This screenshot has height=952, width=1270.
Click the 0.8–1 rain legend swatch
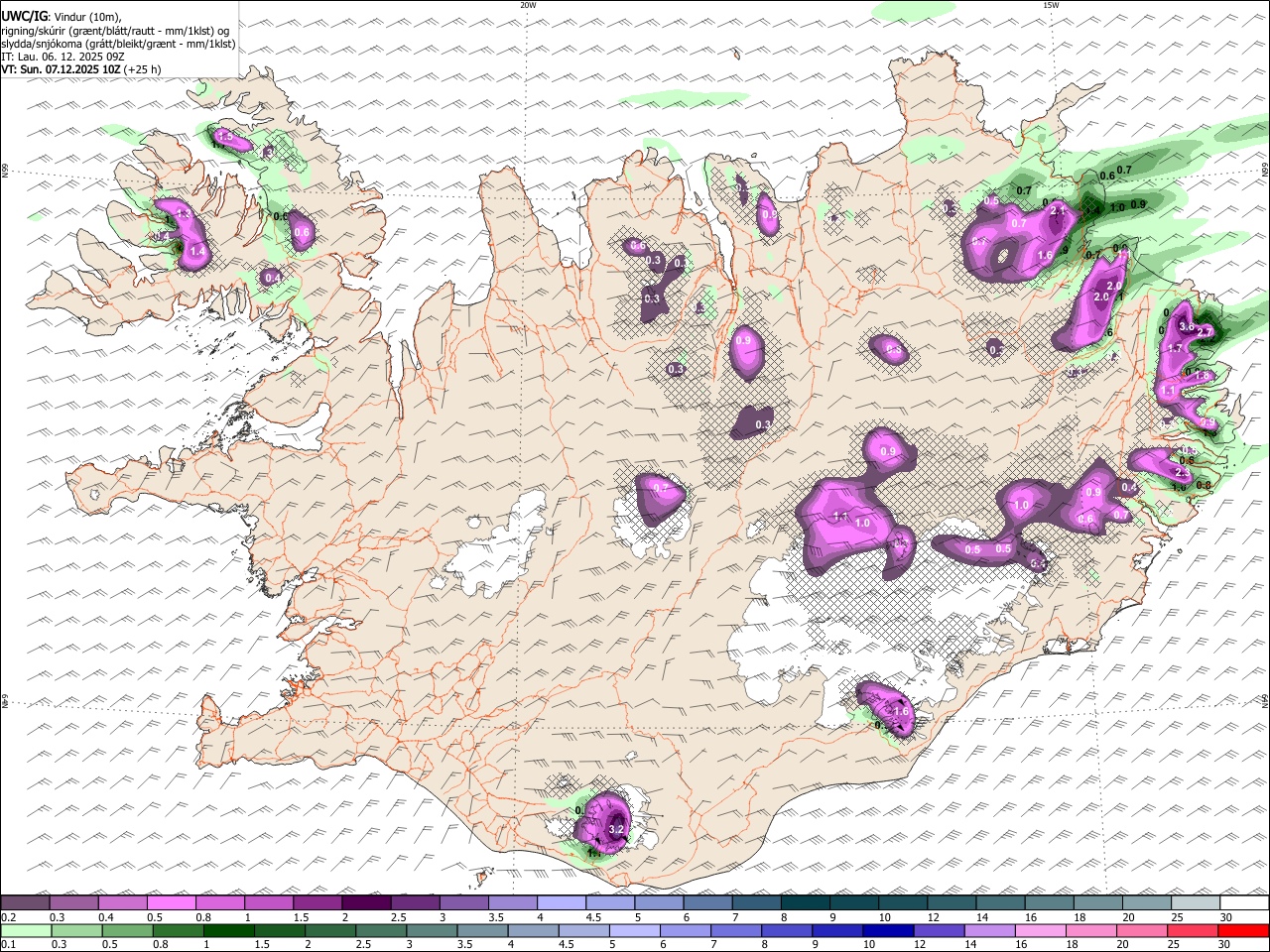[x=179, y=931]
